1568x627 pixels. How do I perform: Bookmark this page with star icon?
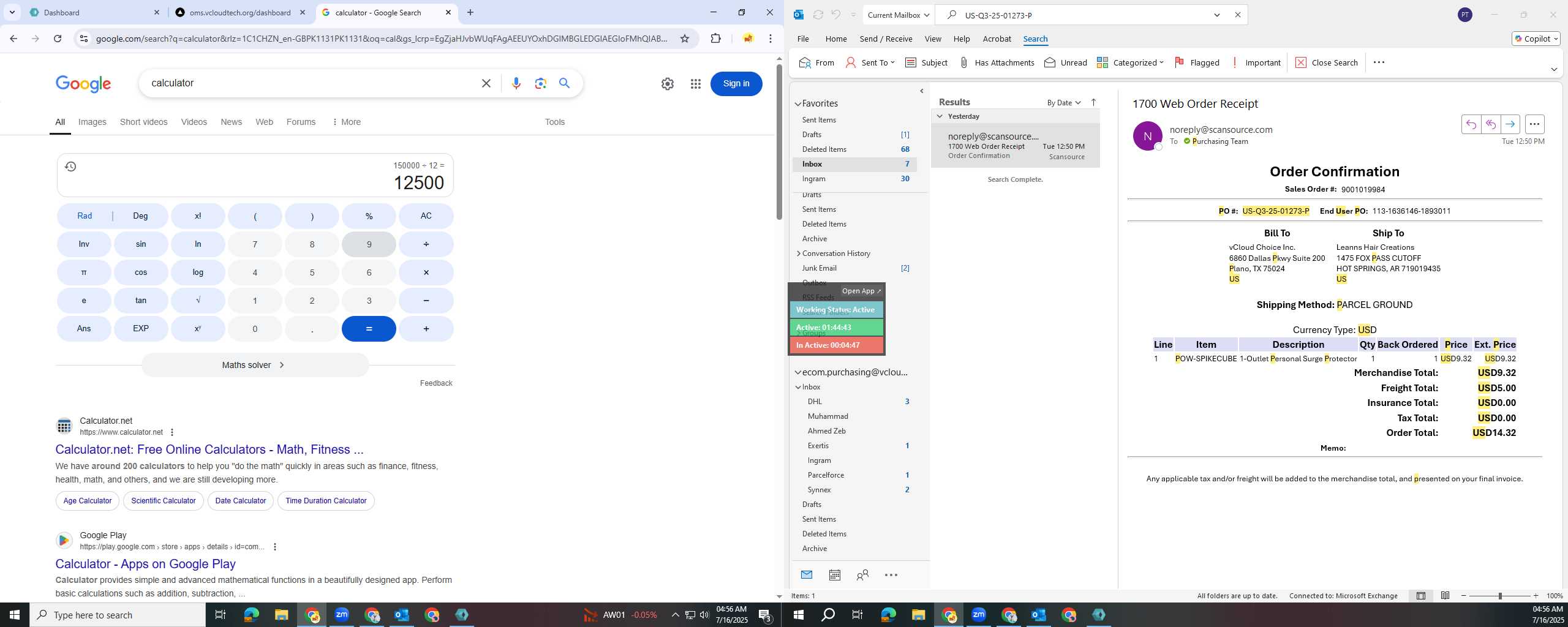[685, 39]
